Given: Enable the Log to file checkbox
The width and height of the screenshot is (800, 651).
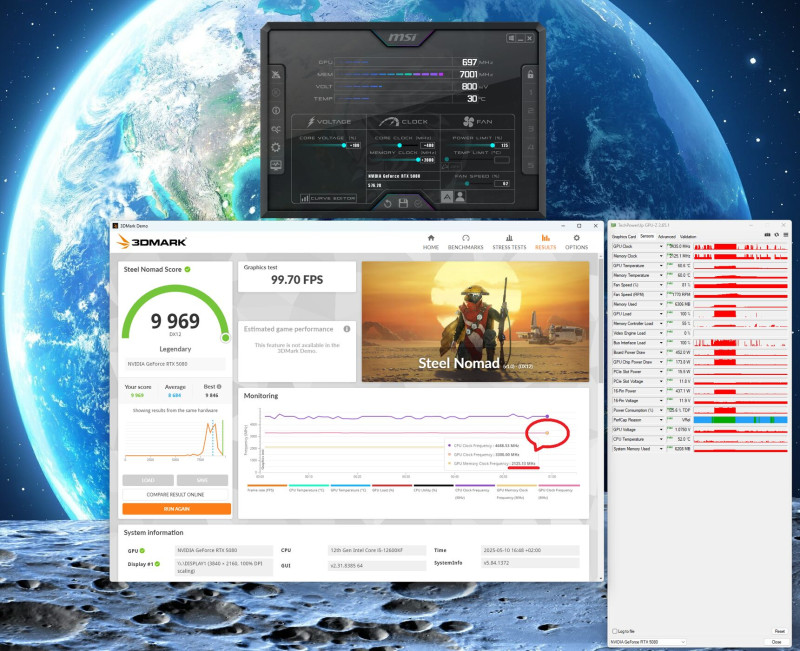Looking at the screenshot, I should [x=615, y=632].
